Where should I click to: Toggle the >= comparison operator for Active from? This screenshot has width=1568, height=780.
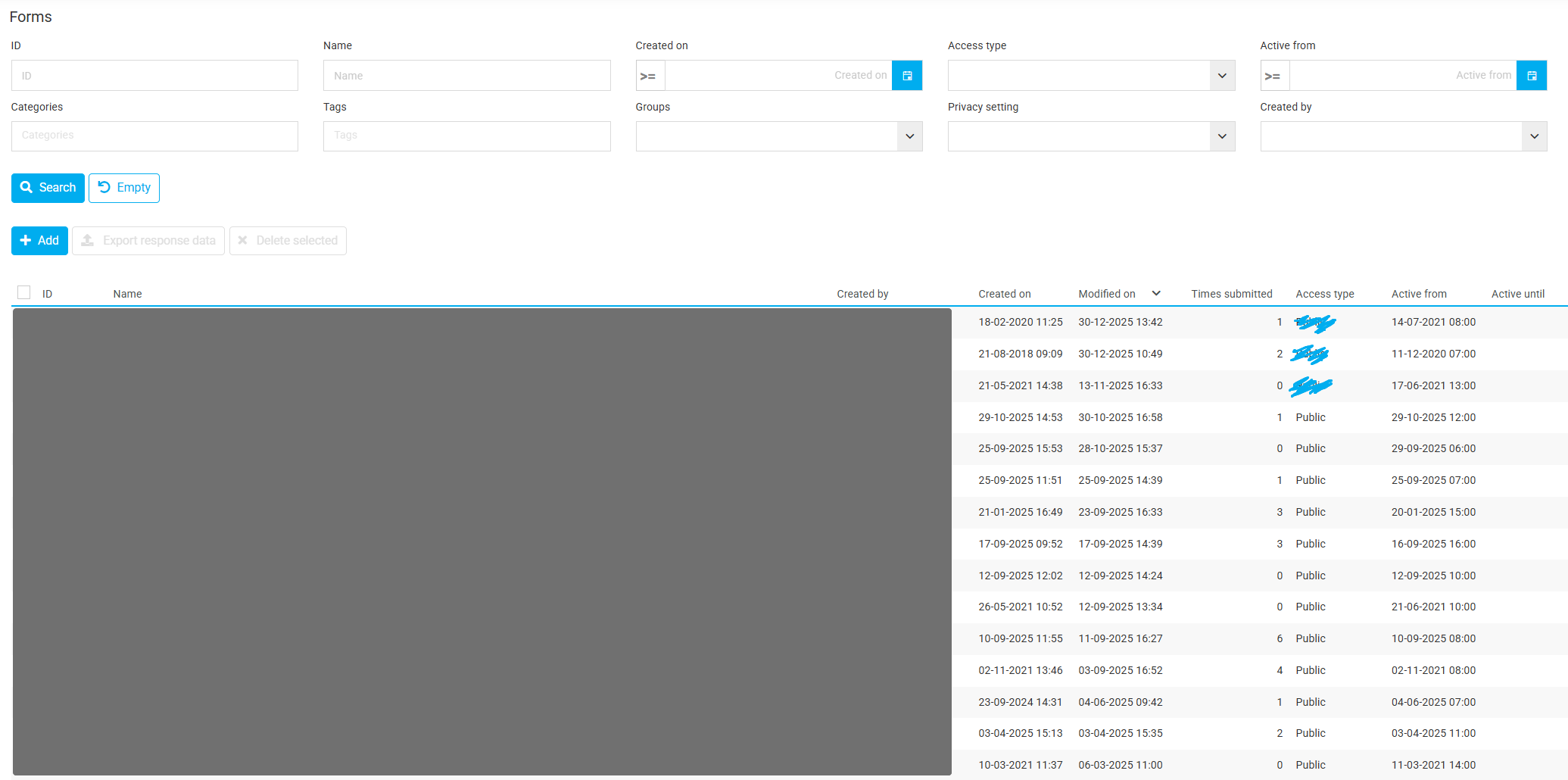coord(1274,75)
